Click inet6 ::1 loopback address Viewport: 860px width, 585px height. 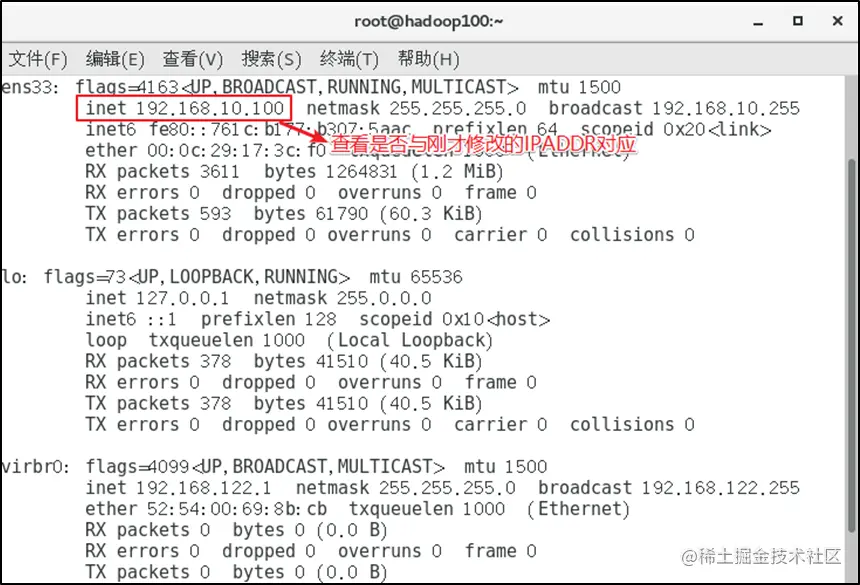pos(131,319)
